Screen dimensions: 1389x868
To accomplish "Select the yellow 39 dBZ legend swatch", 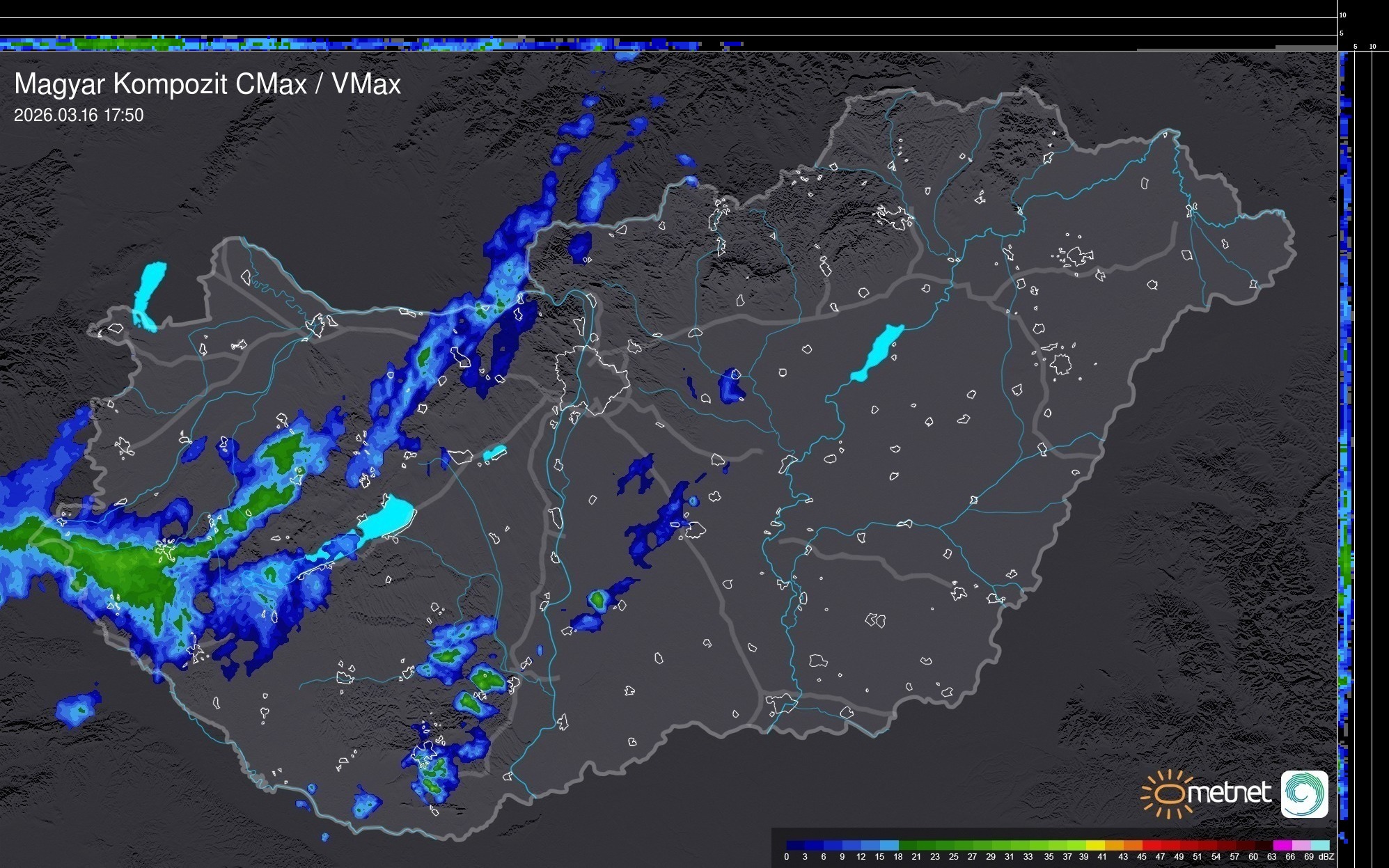I will pyautogui.click(x=1095, y=845).
